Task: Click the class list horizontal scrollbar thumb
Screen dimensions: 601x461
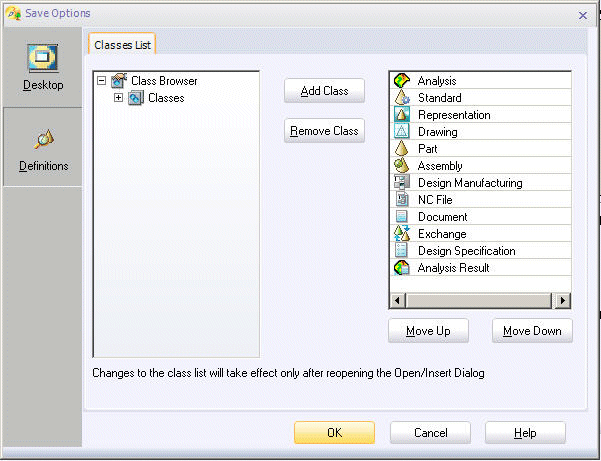Action: 478,300
